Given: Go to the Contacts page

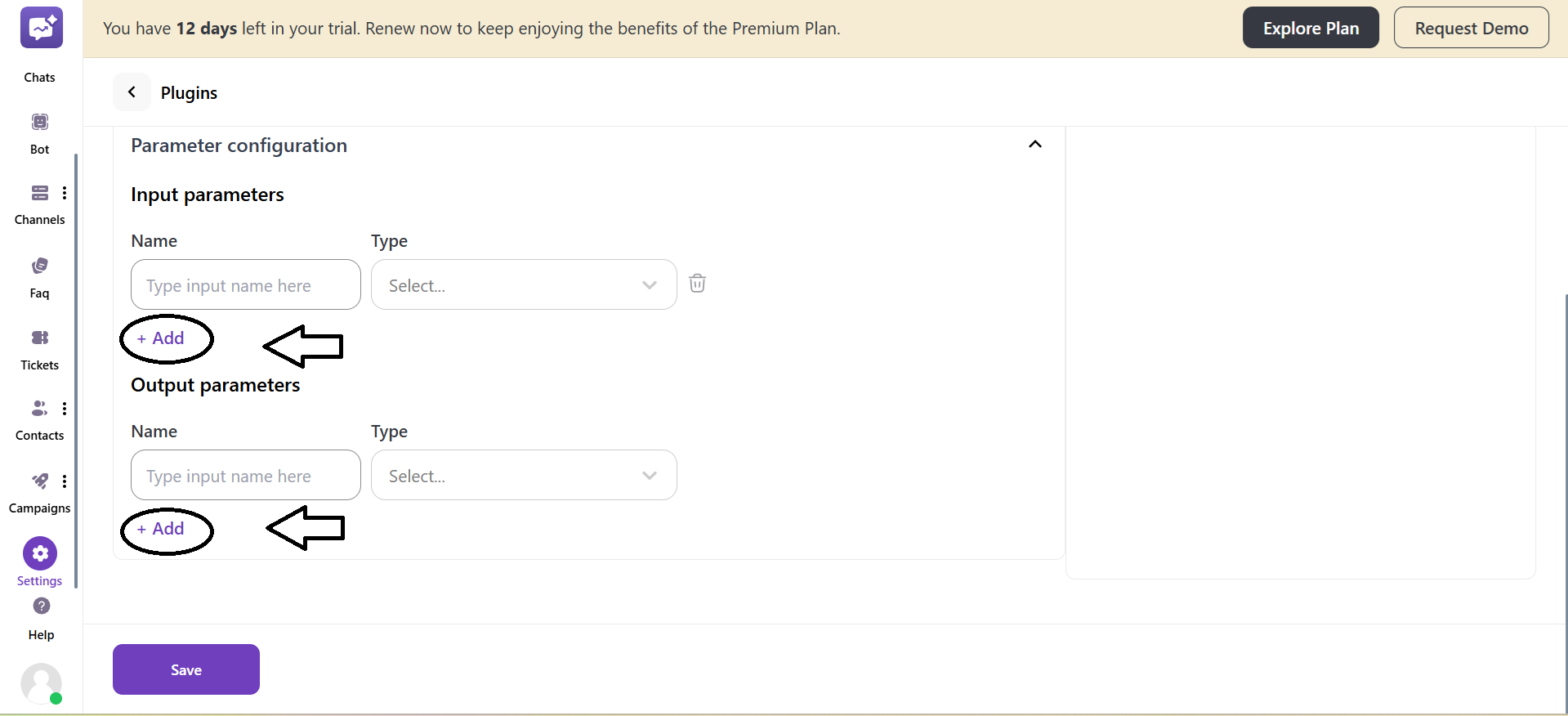Looking at the screenshot, I should [x=38, y=409].
